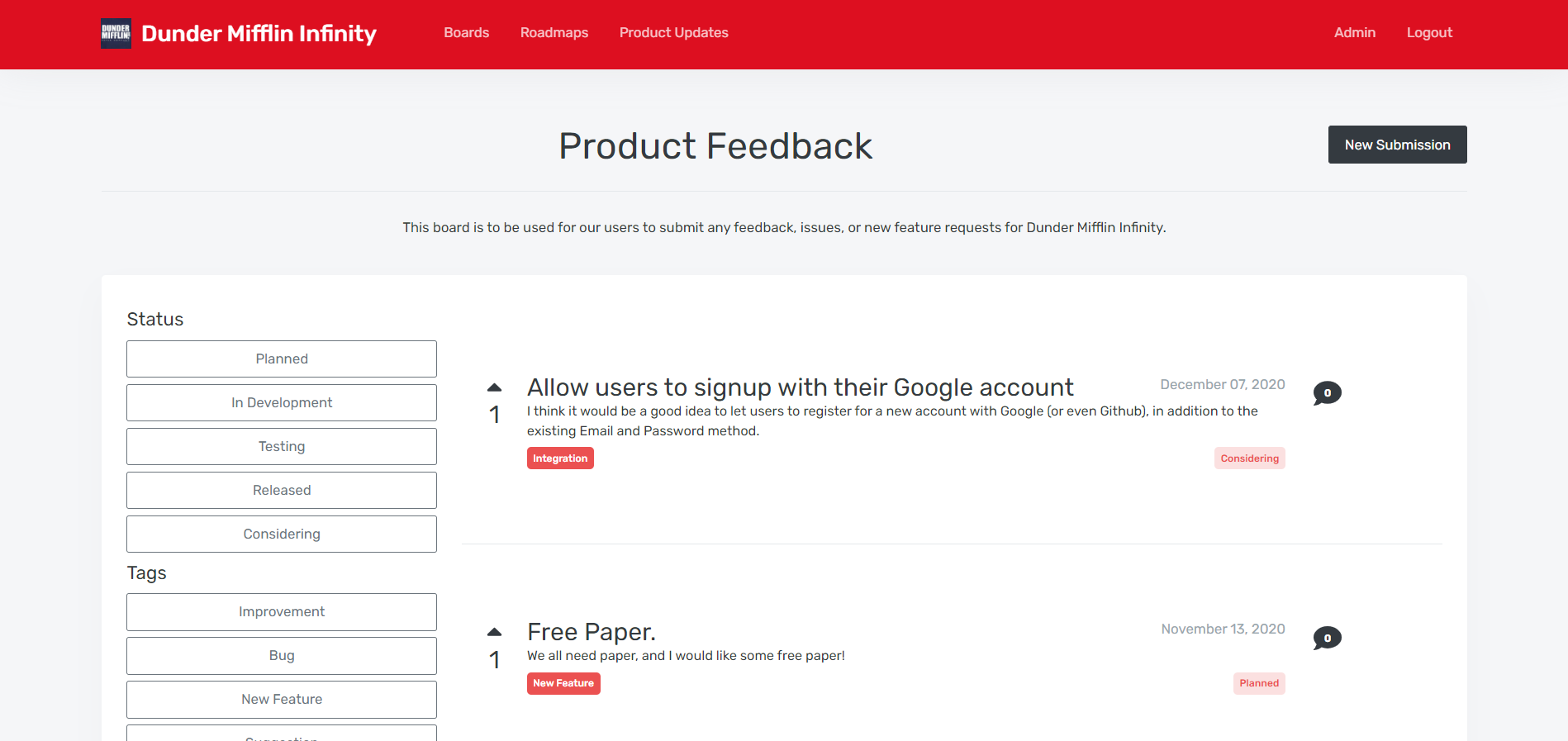Image resolution: width=1568 pixels, height=741 pixels.
Task: Create a New Submission
Action: 1397,145
